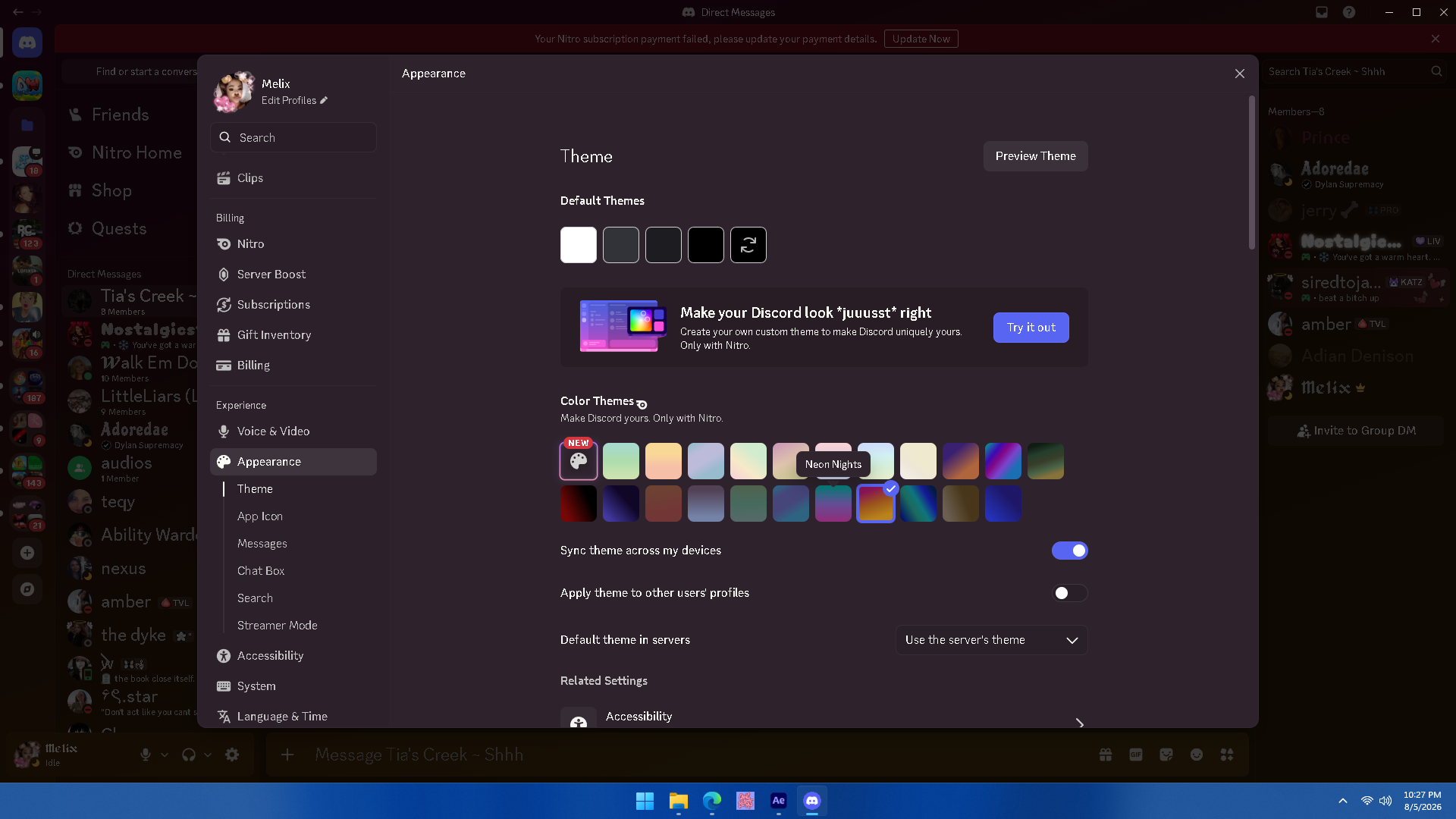1456x819 pixels.
Task: Open Billing settings page
Action: coord(293,366)
